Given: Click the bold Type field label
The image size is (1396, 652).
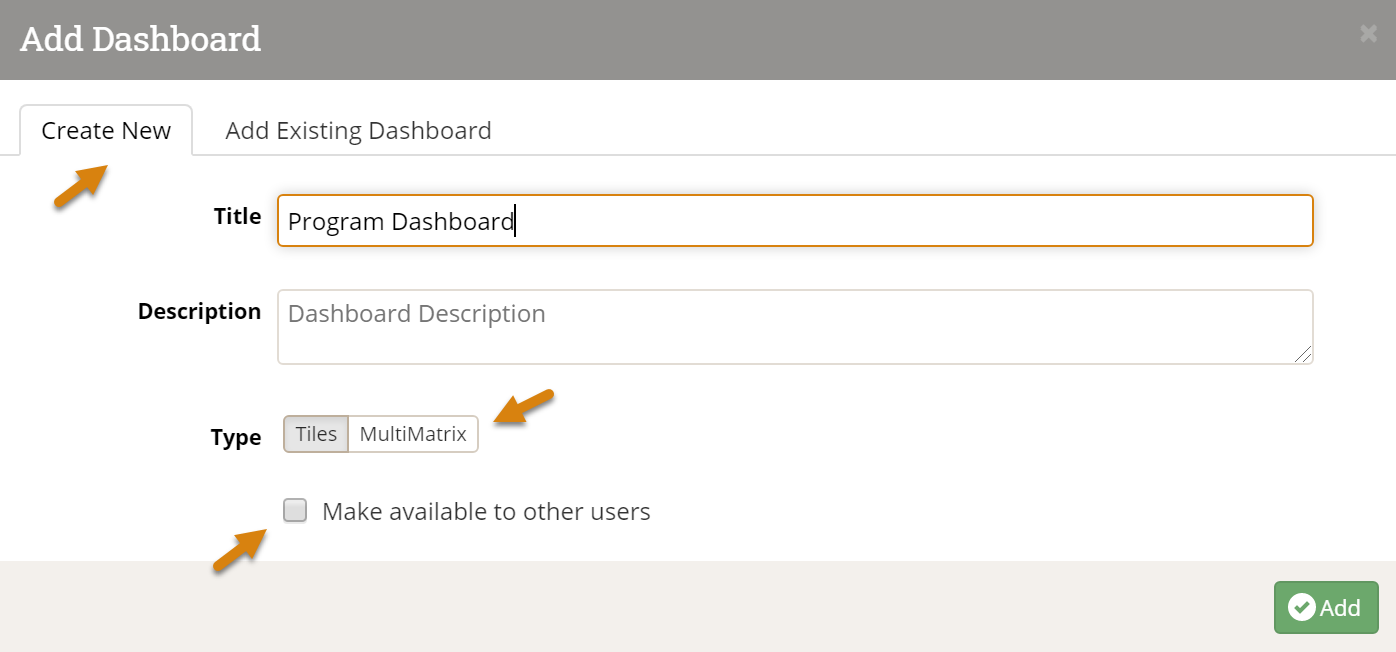Looking at the screenshot, I should pyautogui.click(x=236, y=438).
